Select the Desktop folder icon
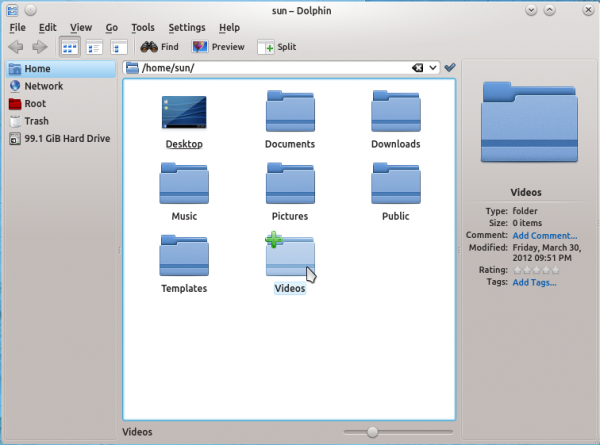This screenshot has width=600, height=445. (x=184, y=112)
